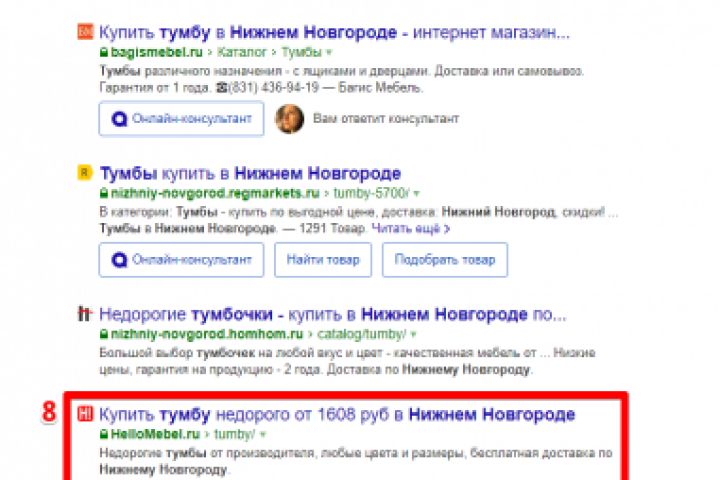Expand dropdown arrow after HelloMebel tumby URL
The width and height of the screenshot is (720, 480).
(263, 435)
